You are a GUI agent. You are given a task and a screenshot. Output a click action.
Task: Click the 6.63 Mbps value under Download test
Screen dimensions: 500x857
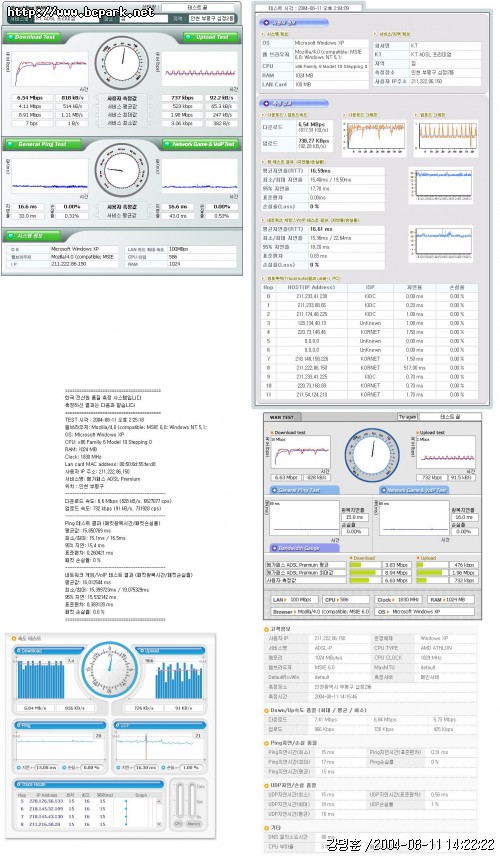click(286, 478)
